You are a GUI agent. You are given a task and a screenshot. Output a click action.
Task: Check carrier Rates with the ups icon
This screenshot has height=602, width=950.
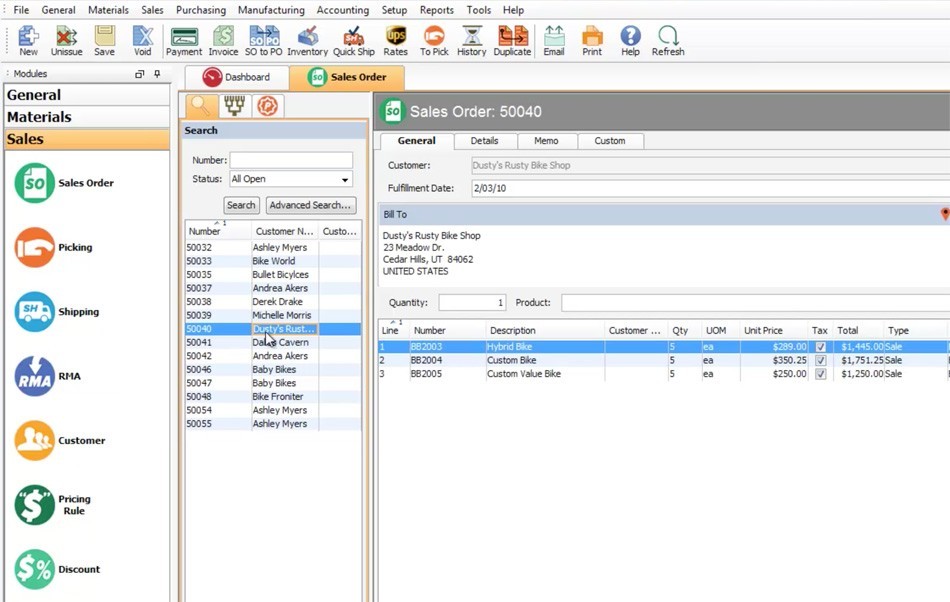coord(395,40)
